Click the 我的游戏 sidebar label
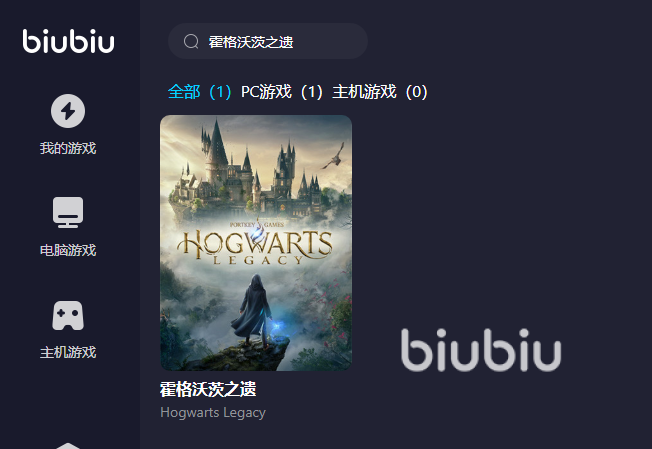The width and height of the screenshot is (652, 449). click(68, 148)
